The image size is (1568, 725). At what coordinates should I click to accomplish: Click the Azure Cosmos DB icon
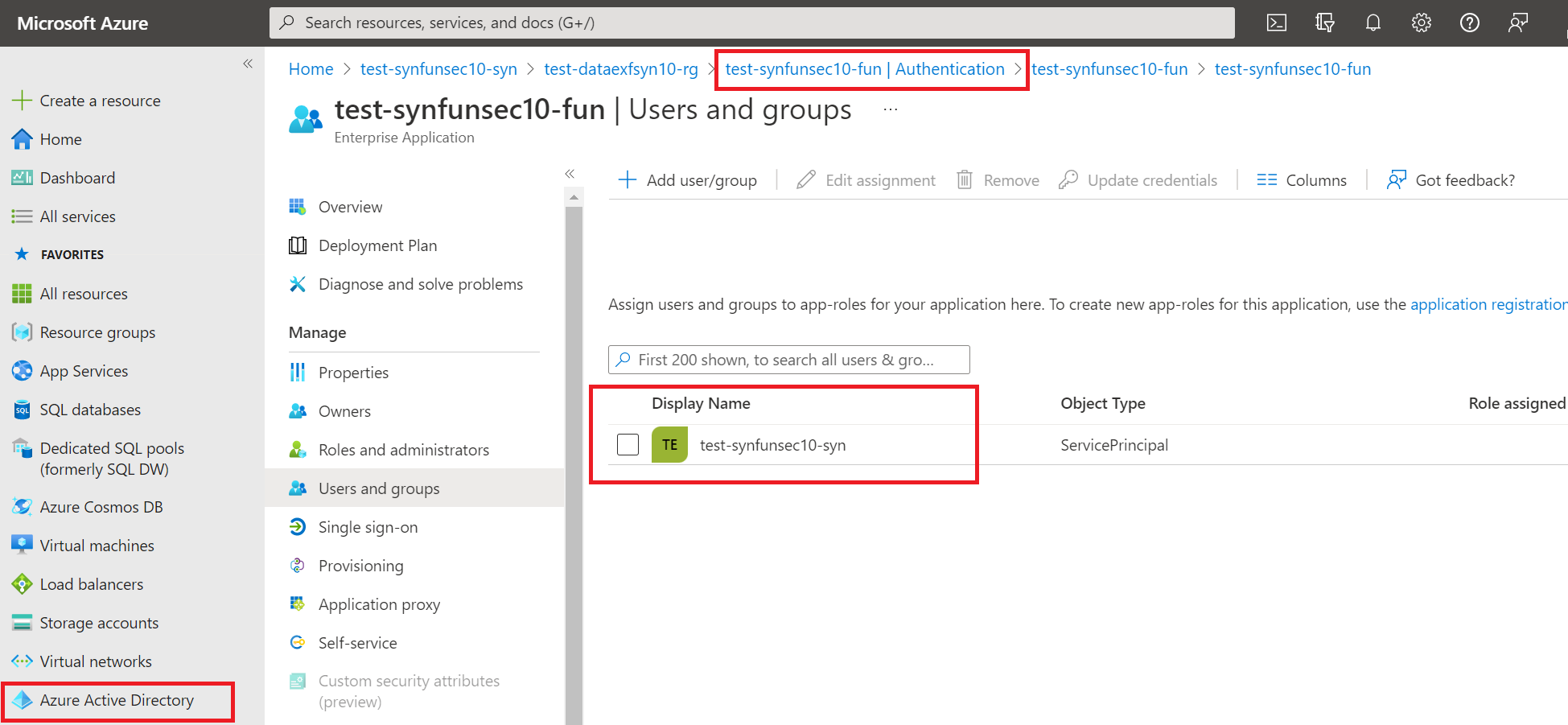click(x=22, y=507)
